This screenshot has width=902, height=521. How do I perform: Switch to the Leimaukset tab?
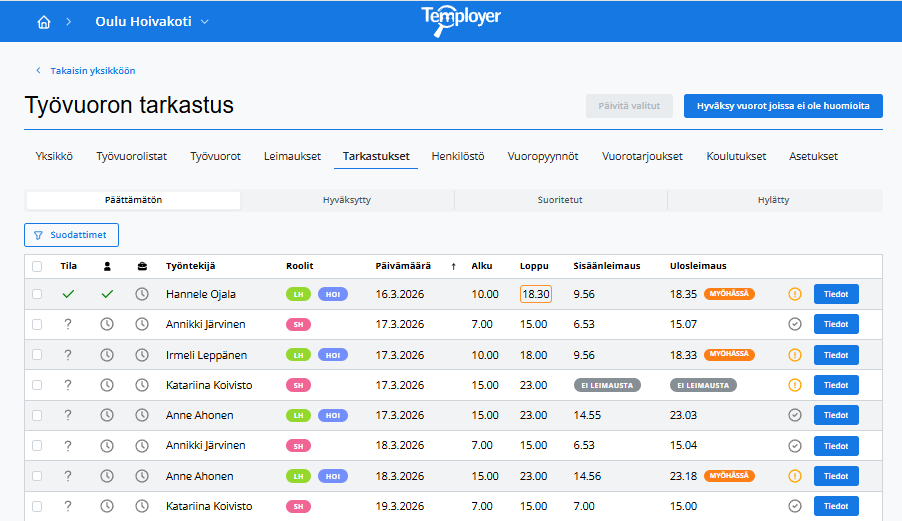click(x=292, y=156)
